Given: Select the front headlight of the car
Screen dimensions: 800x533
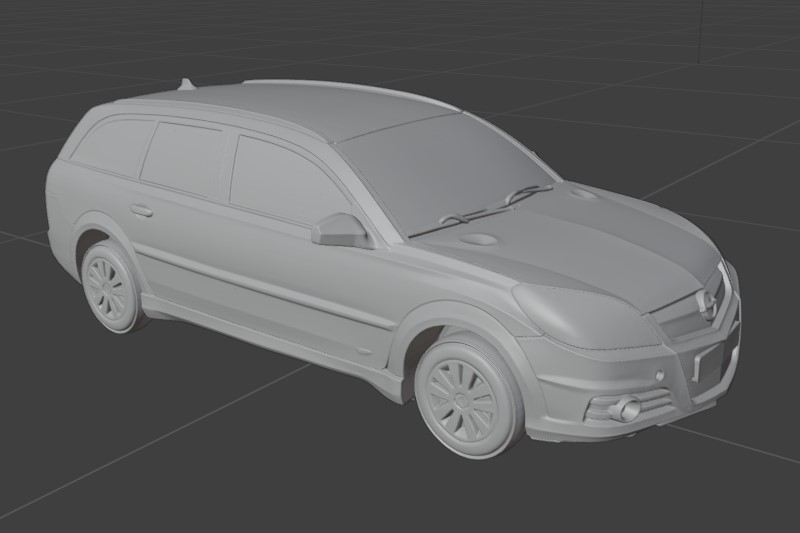Looking at the screenshot, I should [x=587, y=316].
